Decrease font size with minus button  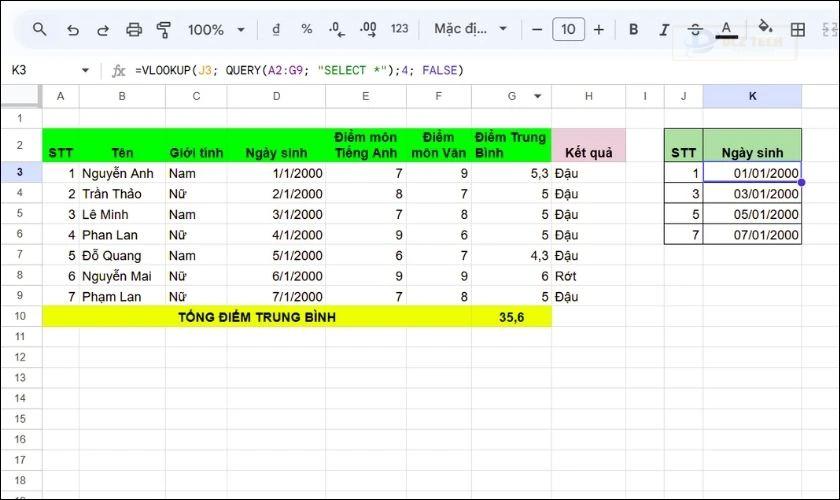(537, 29)
